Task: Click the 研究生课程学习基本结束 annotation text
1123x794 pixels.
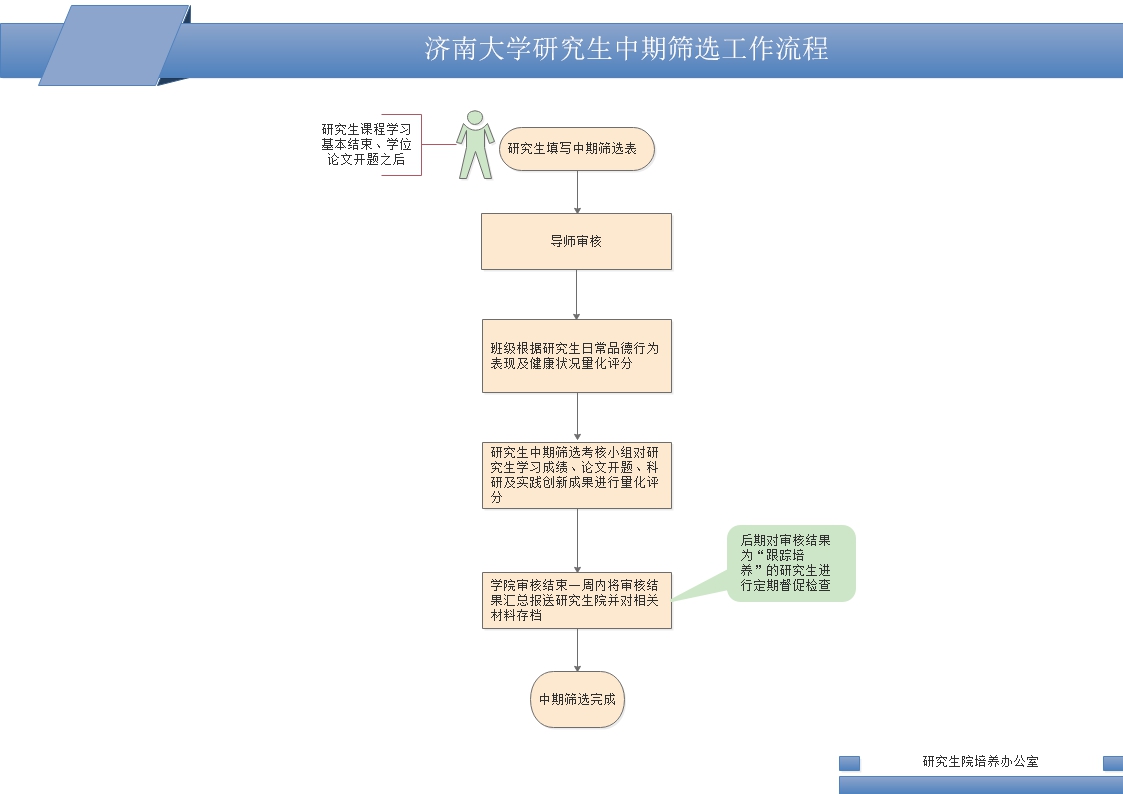Action: (366, 145)
